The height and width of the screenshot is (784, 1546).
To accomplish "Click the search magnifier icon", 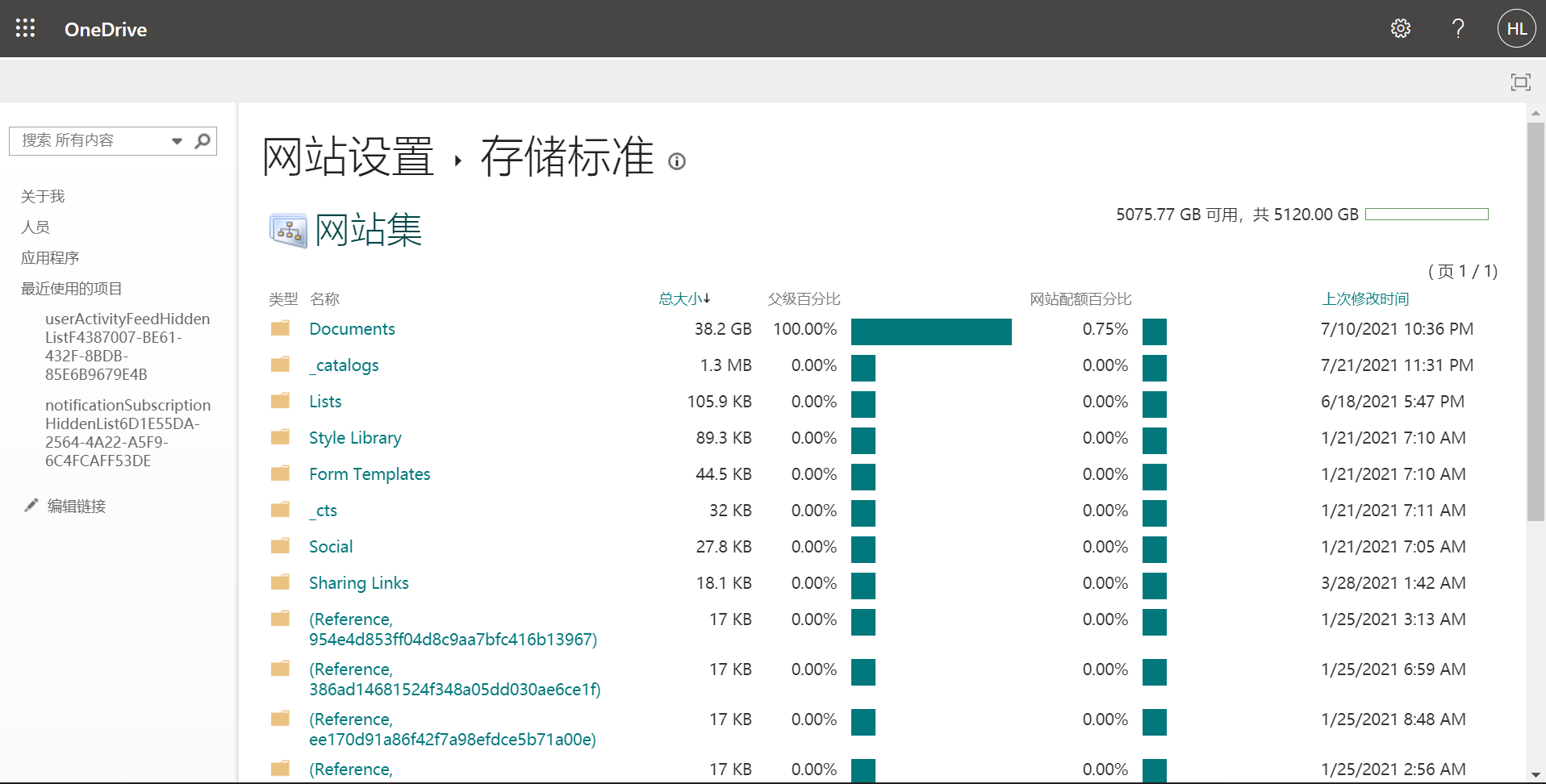I will 202,140.
